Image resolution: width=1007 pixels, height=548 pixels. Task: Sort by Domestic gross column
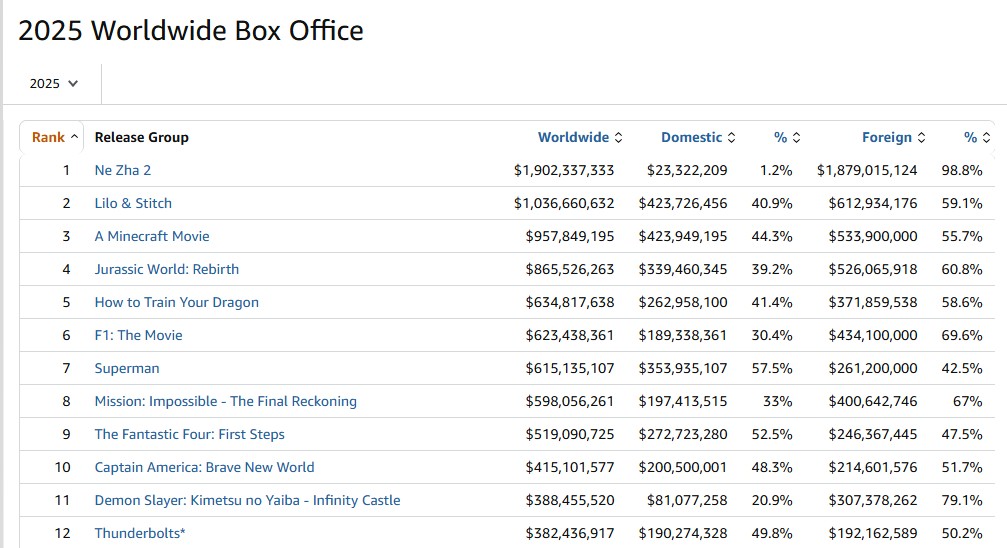[698, 137]
